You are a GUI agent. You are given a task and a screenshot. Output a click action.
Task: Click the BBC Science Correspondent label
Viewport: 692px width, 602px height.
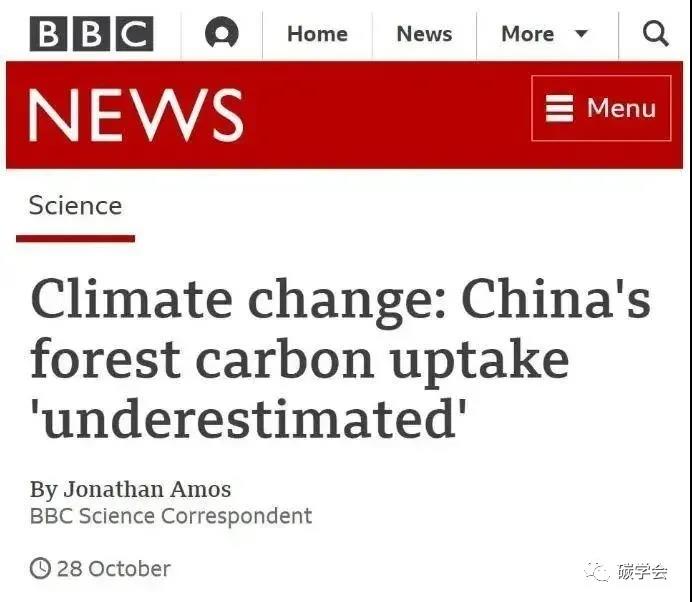point(171,516)
